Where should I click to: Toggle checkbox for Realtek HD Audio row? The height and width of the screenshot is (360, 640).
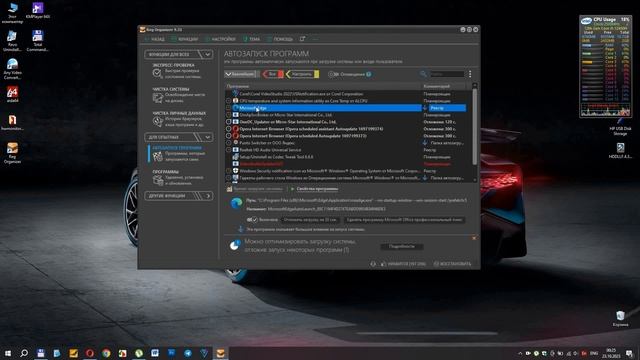tap(229, 150)
